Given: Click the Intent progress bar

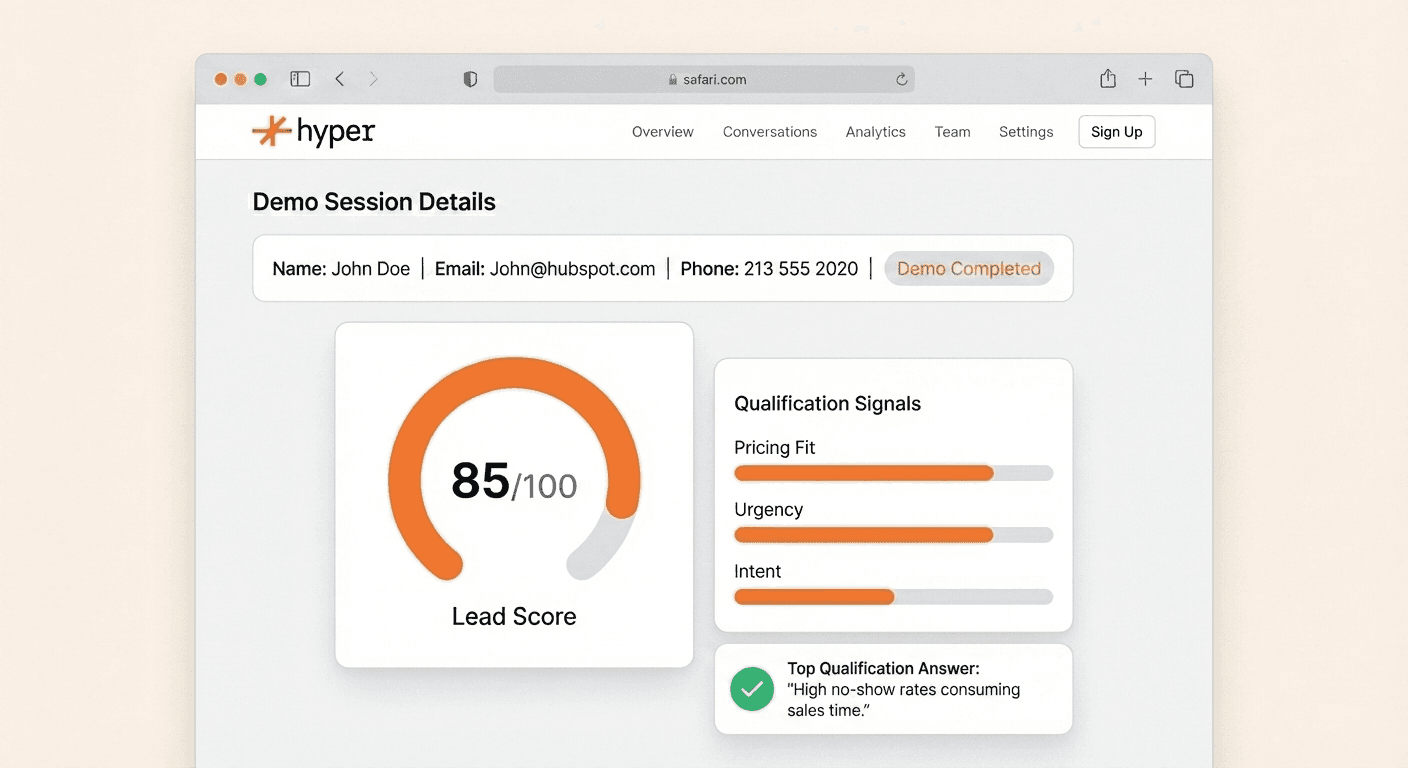Looking at the screenshot, I should (x=893, y=597).
